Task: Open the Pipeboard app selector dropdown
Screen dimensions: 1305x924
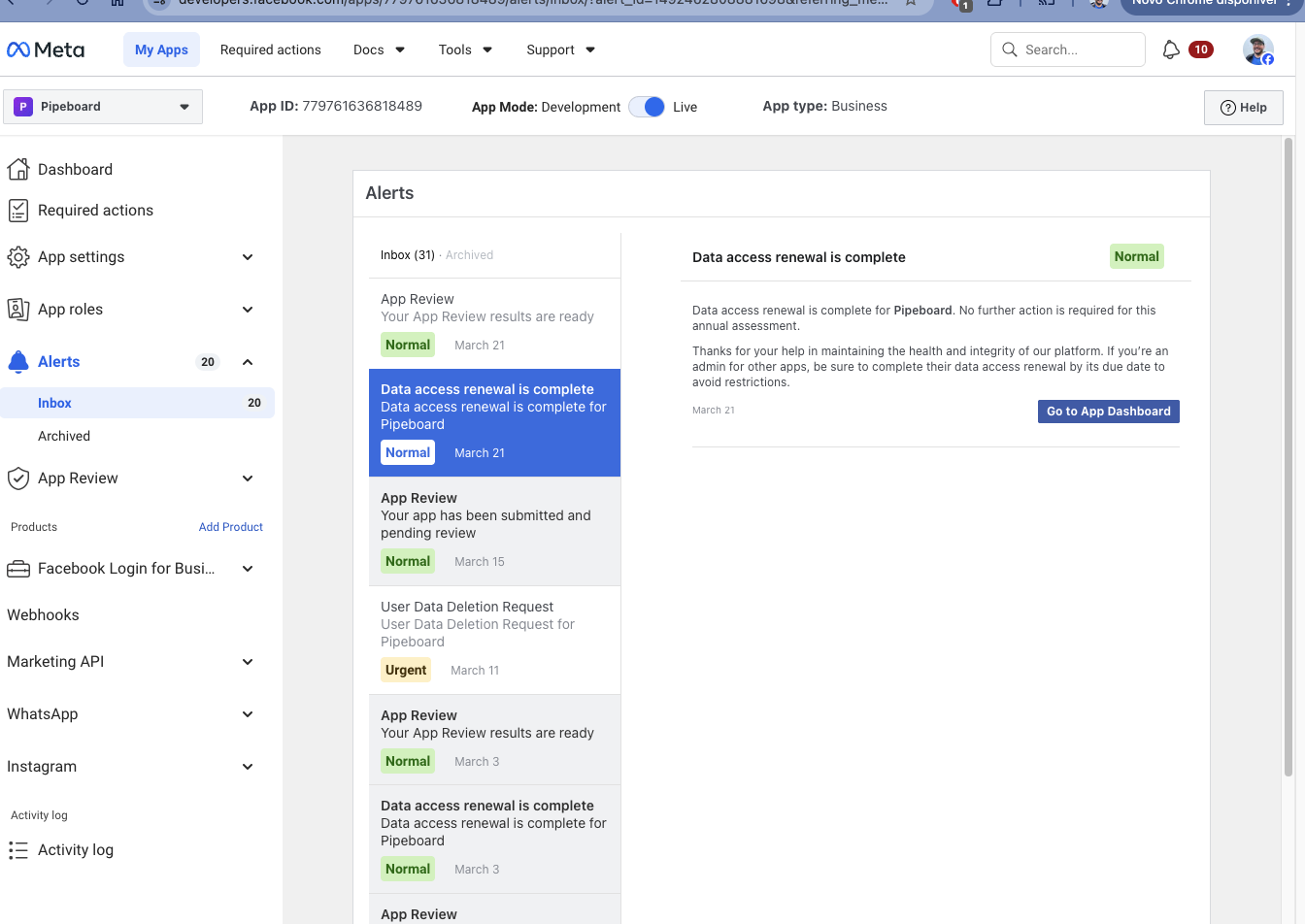Action: [x=102, y=107]
